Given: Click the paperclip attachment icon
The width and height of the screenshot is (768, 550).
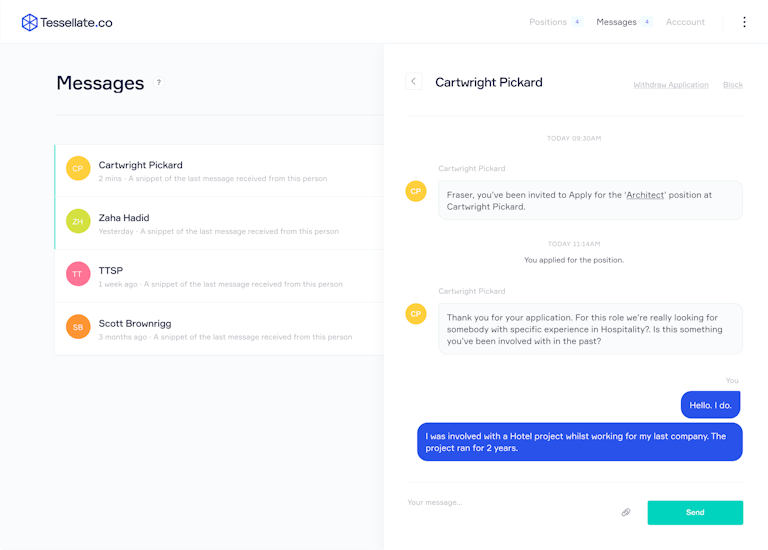Looking at the screenshot, I should pyautogui.click(x=625, y=512).
